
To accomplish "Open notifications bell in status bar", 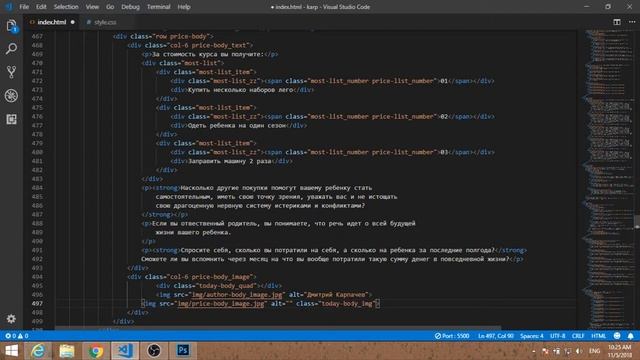I will click(x=631, y=336).
